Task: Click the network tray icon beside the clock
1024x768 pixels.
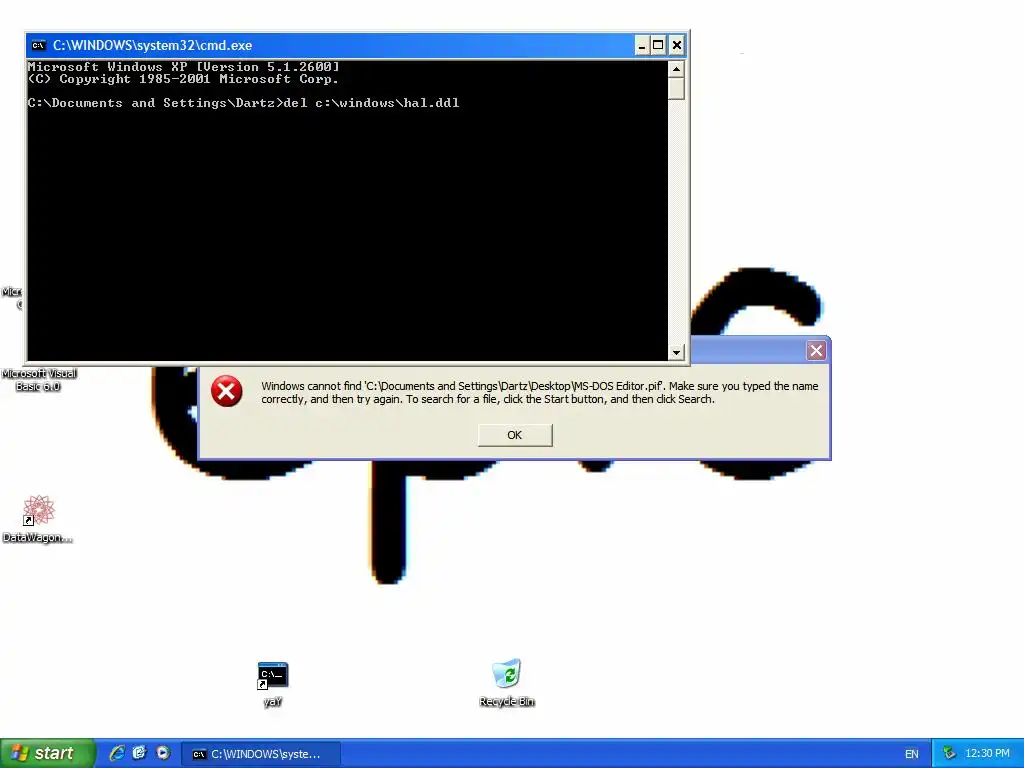Action: pos(949,754)
